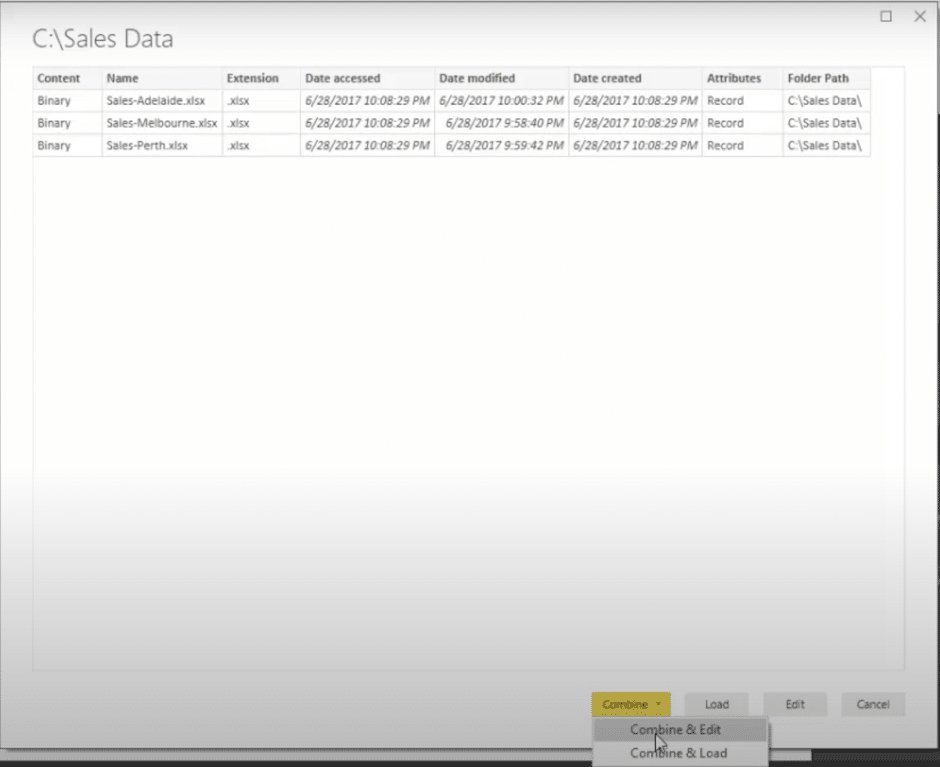Maximize the Sales Data dialog
Screen dimensions: 940x767
click(x=886, y=16)
